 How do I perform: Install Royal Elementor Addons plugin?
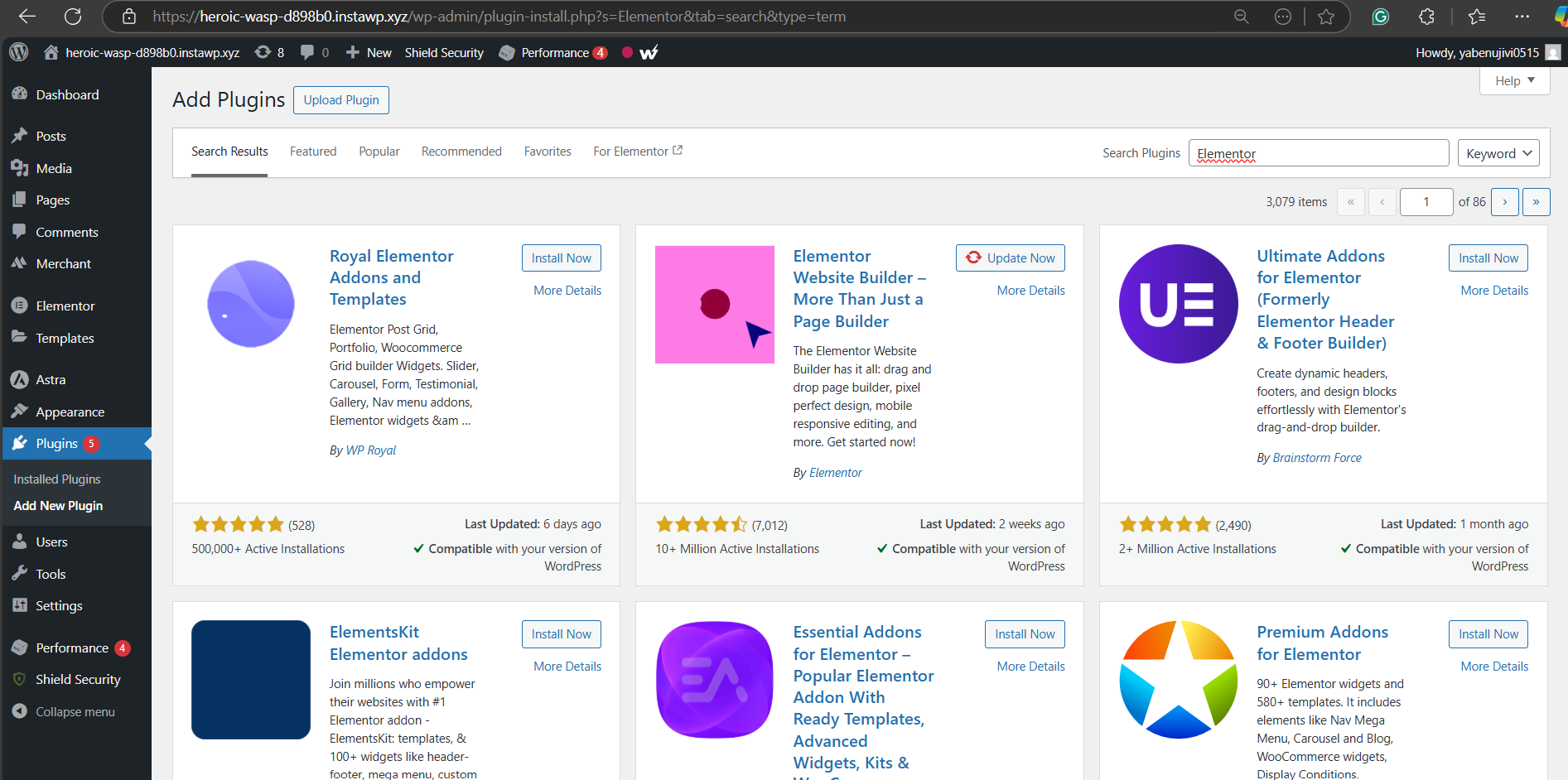(x=562, y=258)
